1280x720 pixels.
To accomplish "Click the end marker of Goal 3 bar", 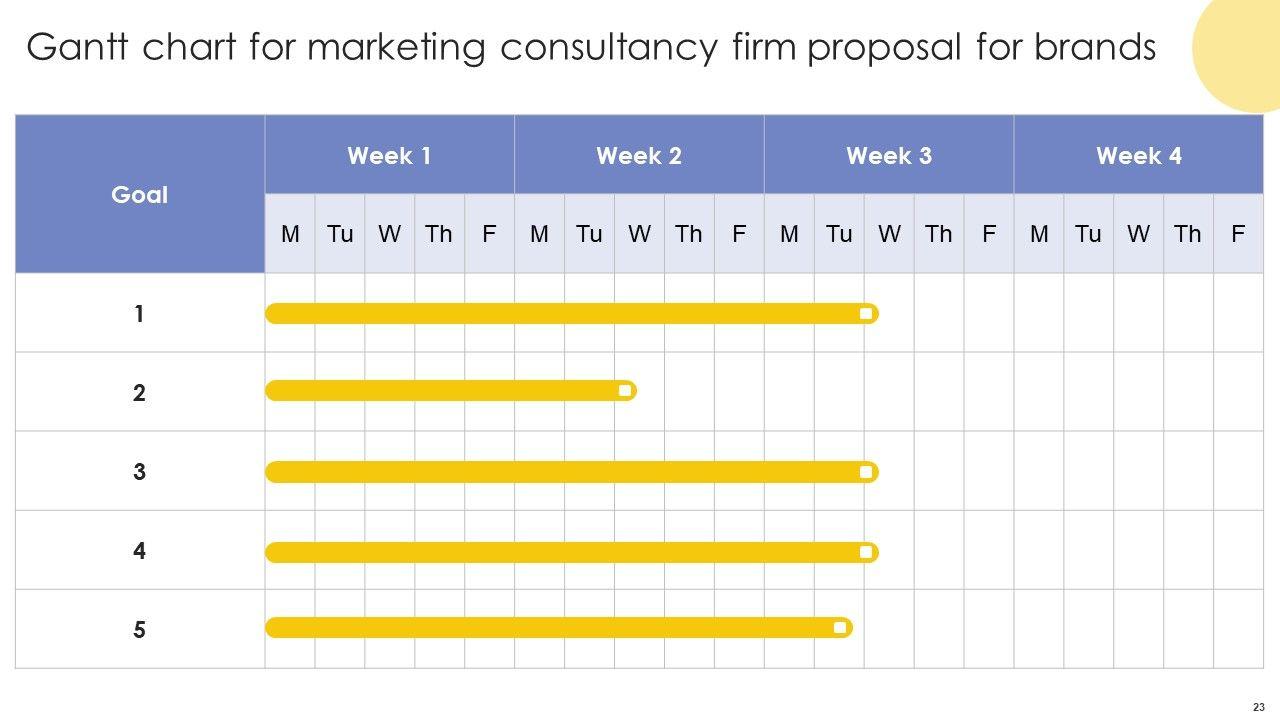I will [x=866, y=472].
